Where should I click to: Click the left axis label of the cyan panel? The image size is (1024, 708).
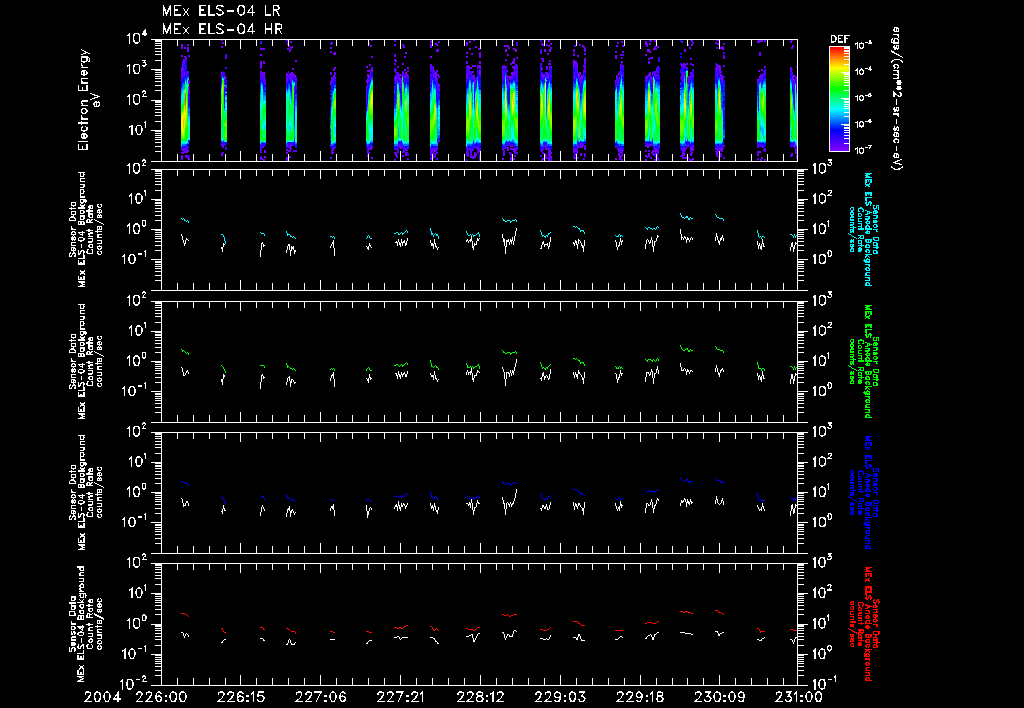(x=86, y=229)
